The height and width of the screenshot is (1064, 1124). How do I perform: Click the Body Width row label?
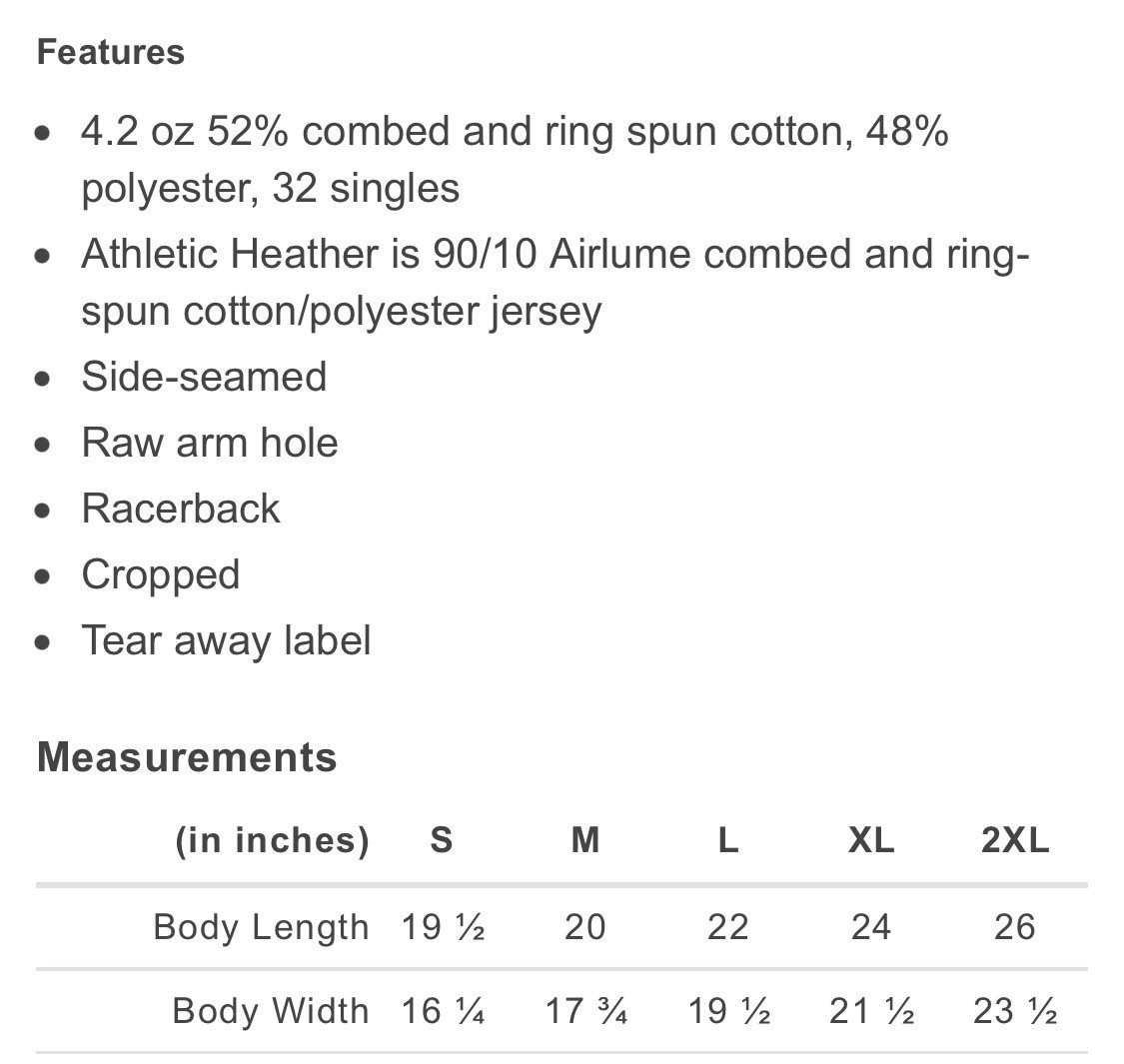[x=271, y=1011]
